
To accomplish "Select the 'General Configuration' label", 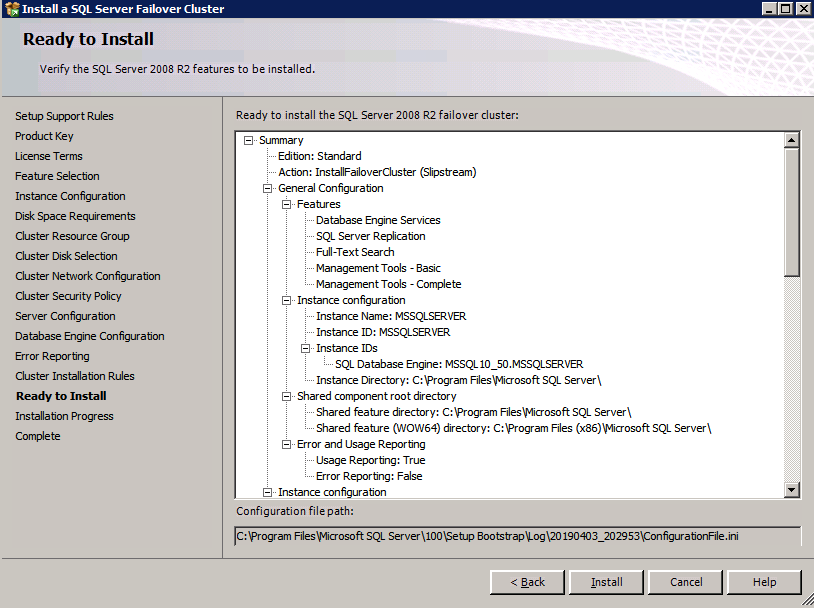I will pos(331,188).
